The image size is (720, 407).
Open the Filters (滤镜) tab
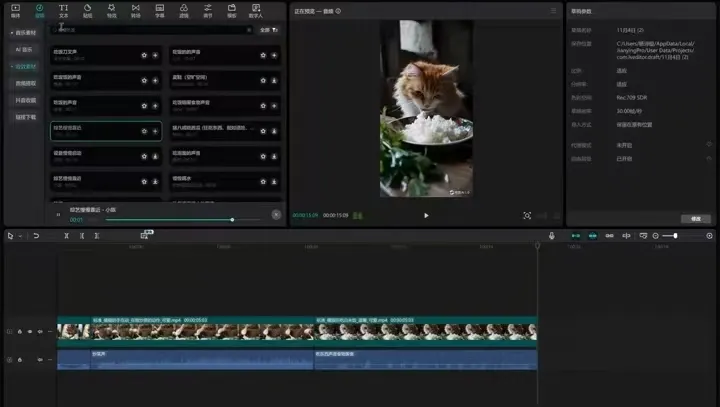click(x=184, y=11)
